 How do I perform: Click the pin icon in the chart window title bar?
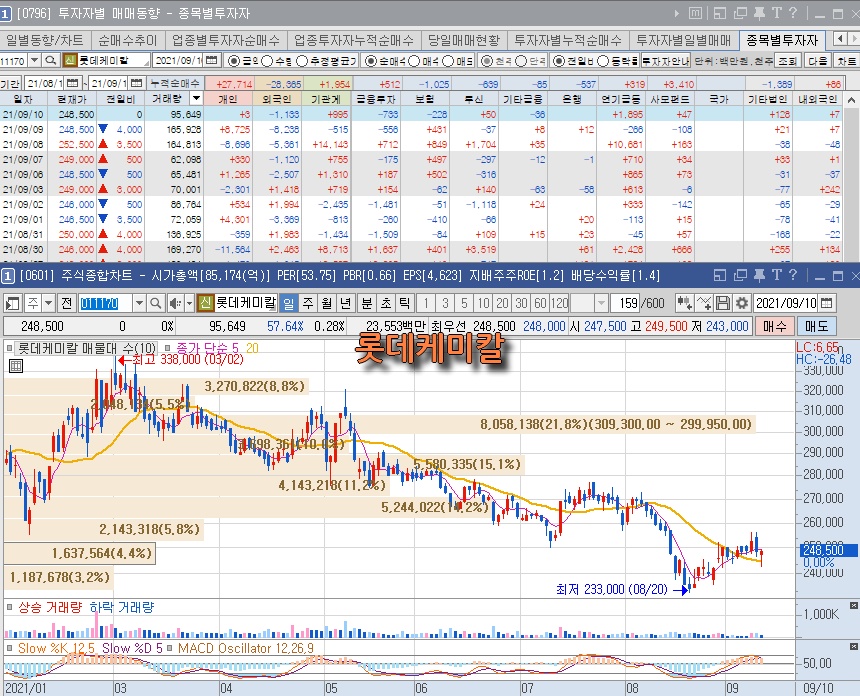[760, 275]
